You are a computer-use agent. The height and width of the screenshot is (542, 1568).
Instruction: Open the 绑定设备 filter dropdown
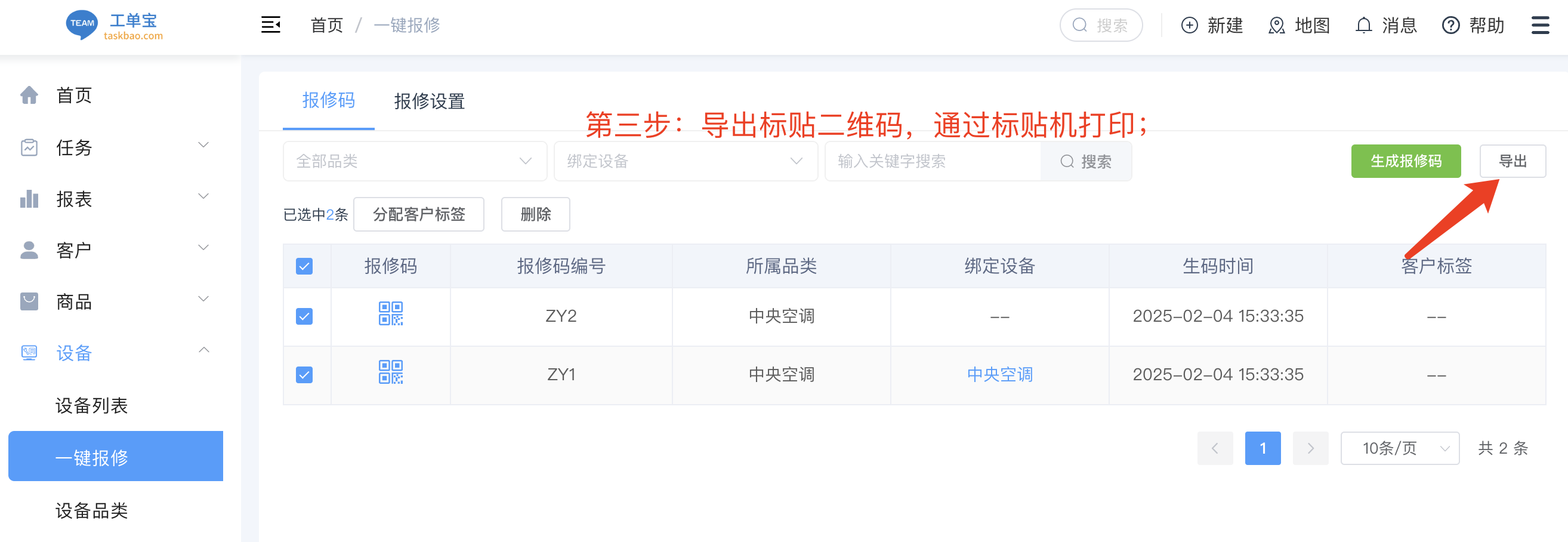[x=685, y=161]
